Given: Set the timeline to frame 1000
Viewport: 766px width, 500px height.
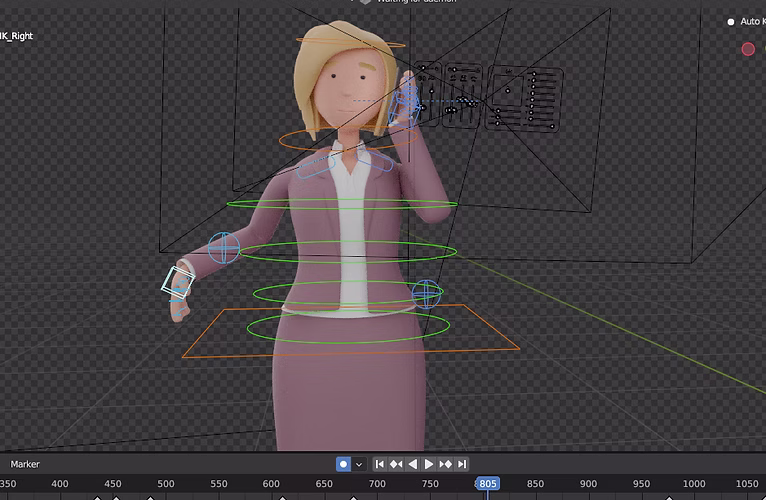Looking at the screenshot, I should pyautogui.click(x=694, y=484).
